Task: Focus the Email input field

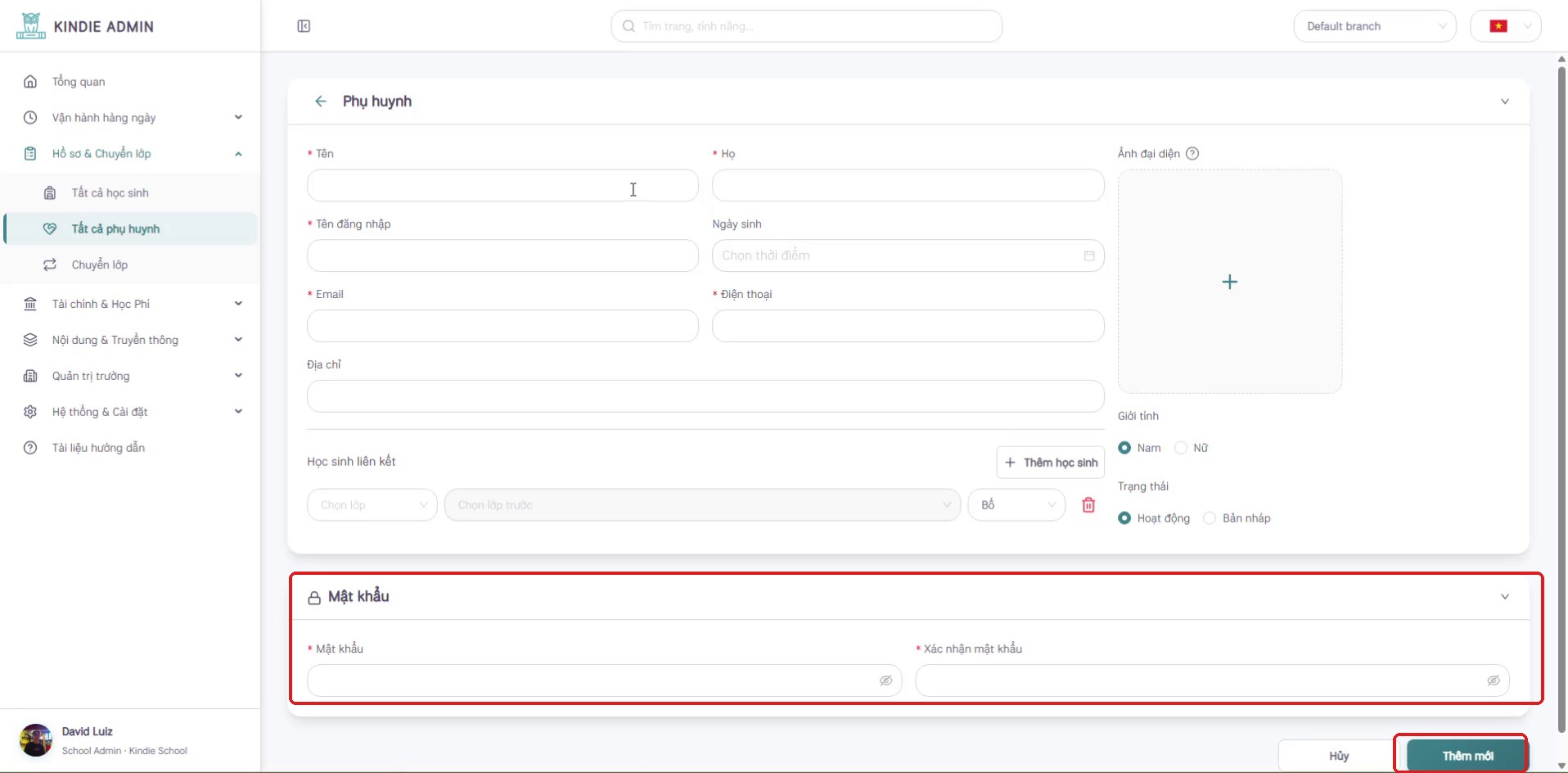Action: pos(502,326)
